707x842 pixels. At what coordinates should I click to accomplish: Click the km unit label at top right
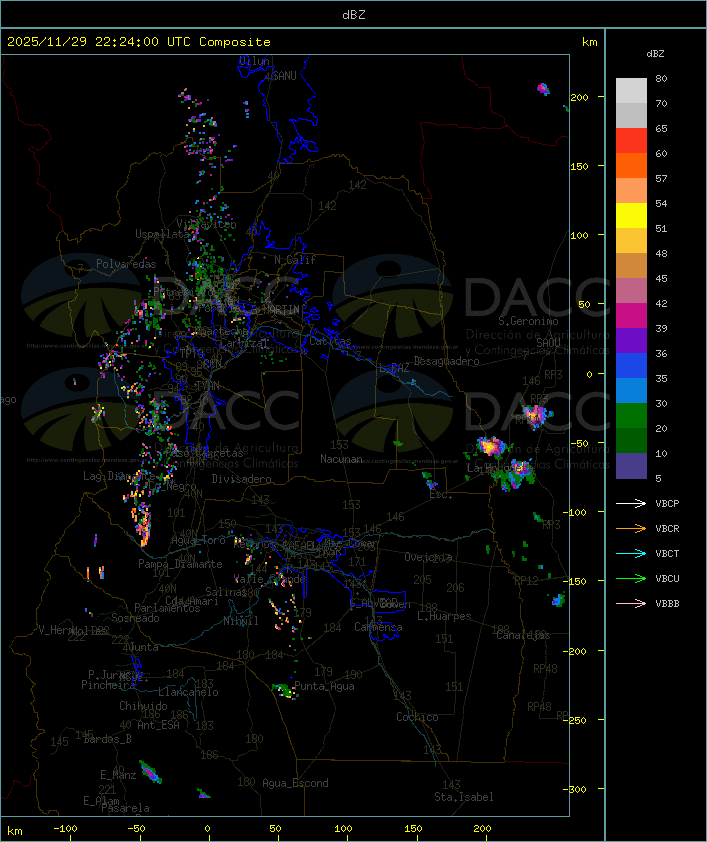tap(589, 42)
